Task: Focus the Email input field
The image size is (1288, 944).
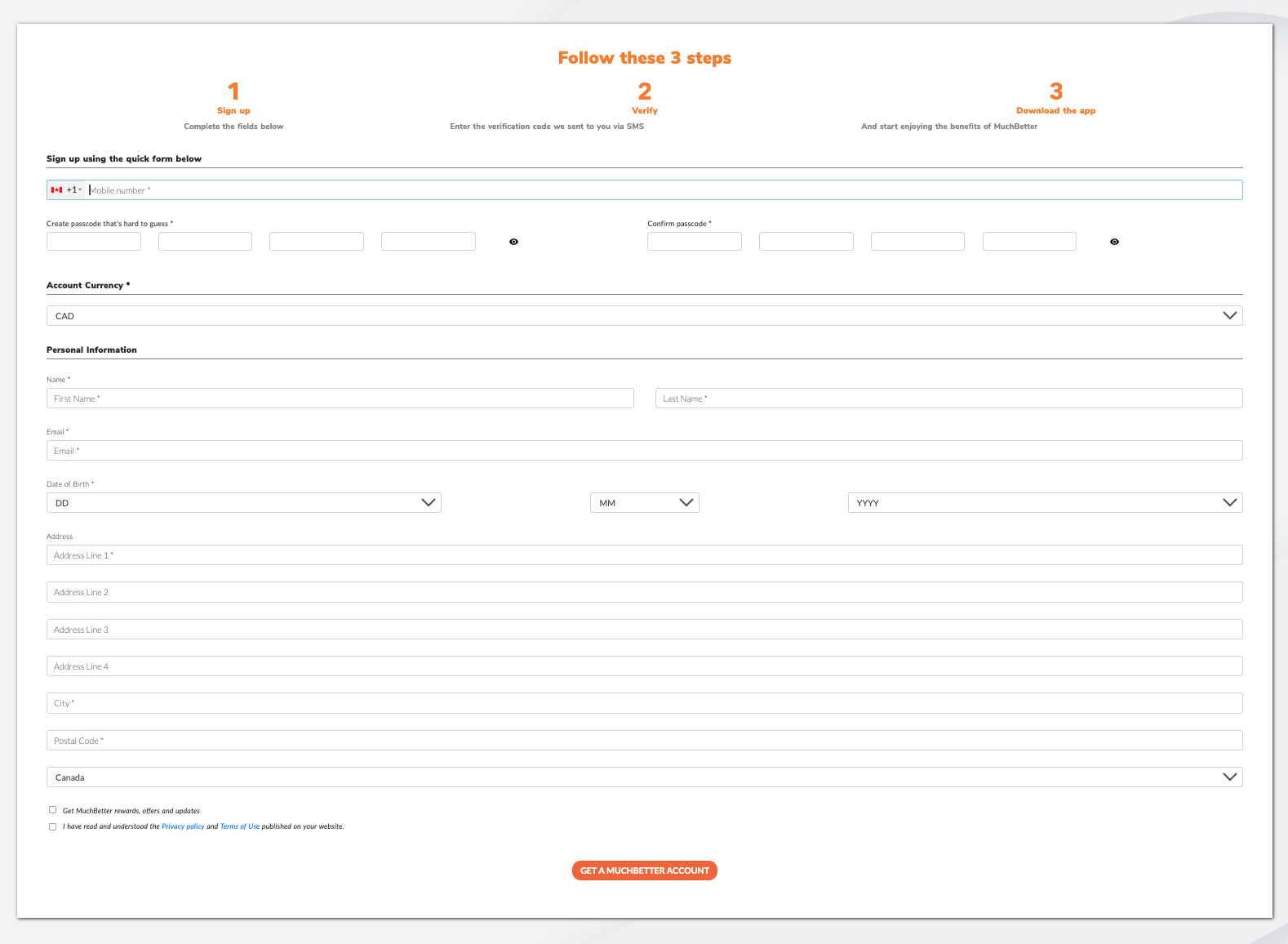Action: click(x=644, y=451)
